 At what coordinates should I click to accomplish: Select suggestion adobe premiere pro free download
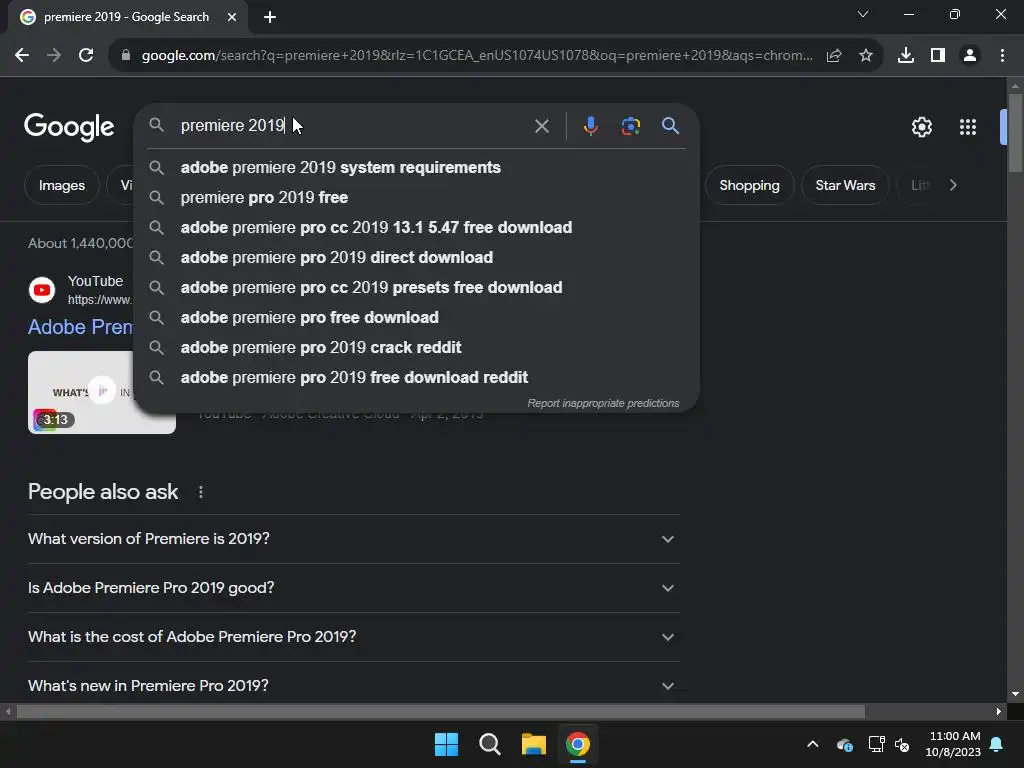(x=416, y=317)
